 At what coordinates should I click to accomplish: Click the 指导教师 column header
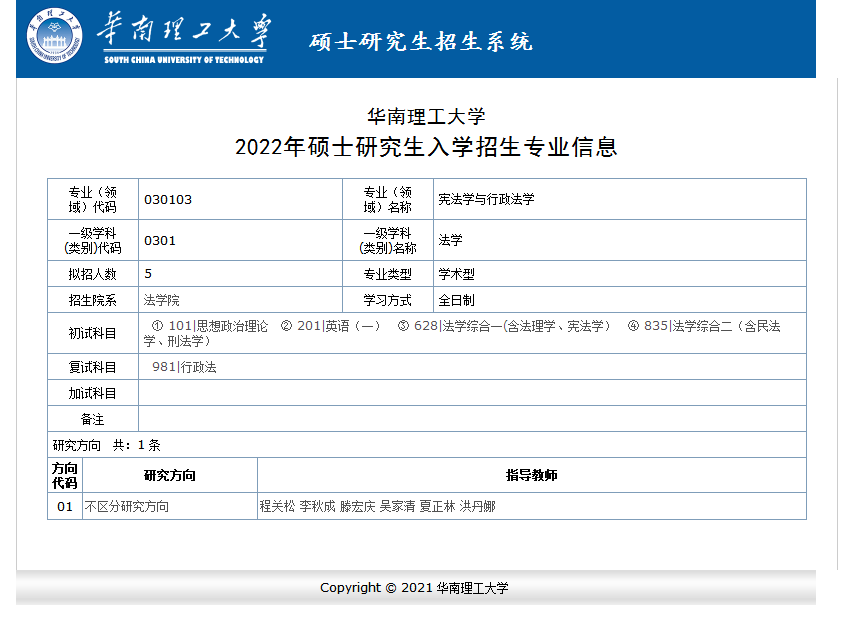531,475
